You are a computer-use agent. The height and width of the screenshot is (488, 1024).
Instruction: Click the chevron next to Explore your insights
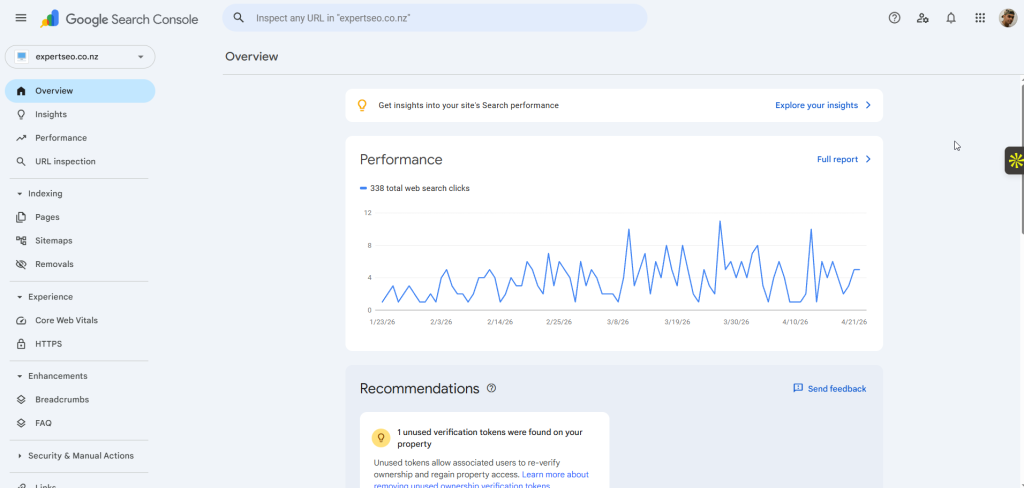pyautogui.click(x=868, y=105)
